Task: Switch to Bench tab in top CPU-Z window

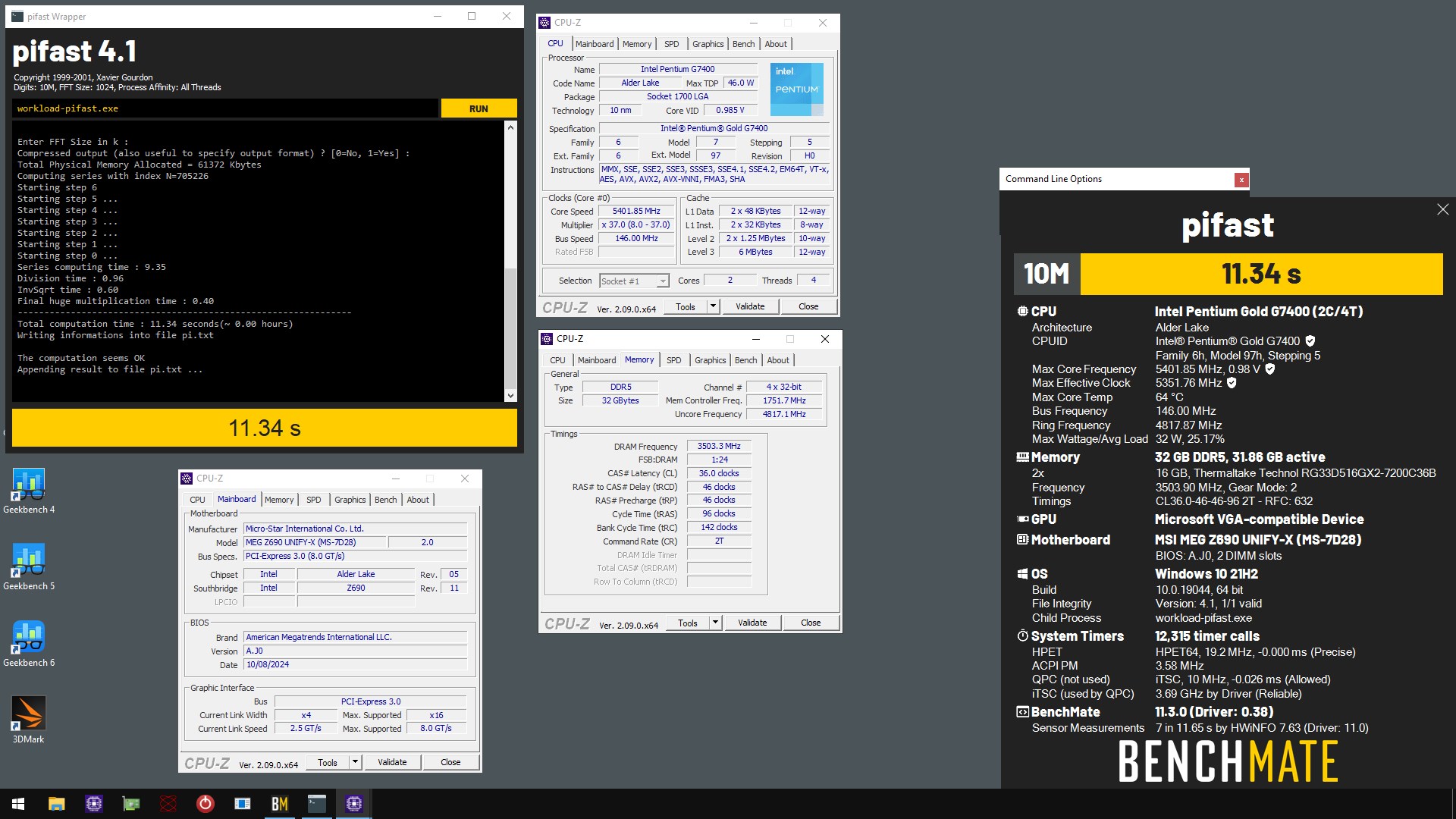Action: (744, 44)
